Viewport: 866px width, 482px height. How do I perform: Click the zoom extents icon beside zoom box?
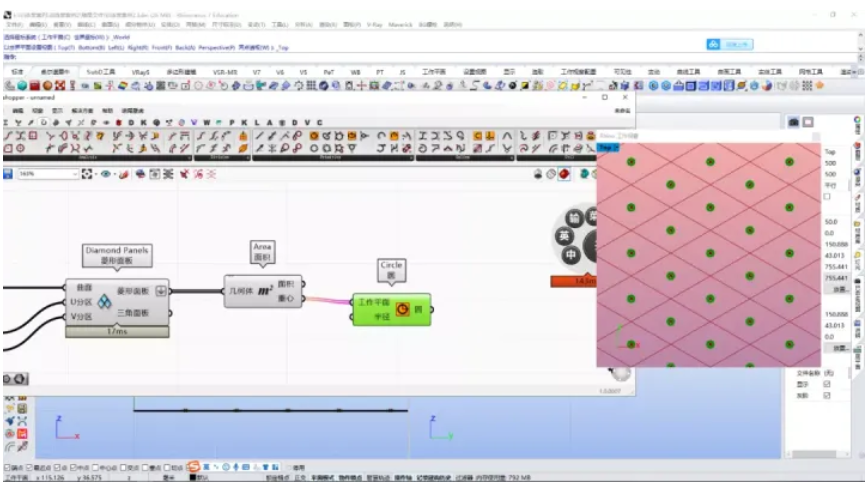[87, 174]
